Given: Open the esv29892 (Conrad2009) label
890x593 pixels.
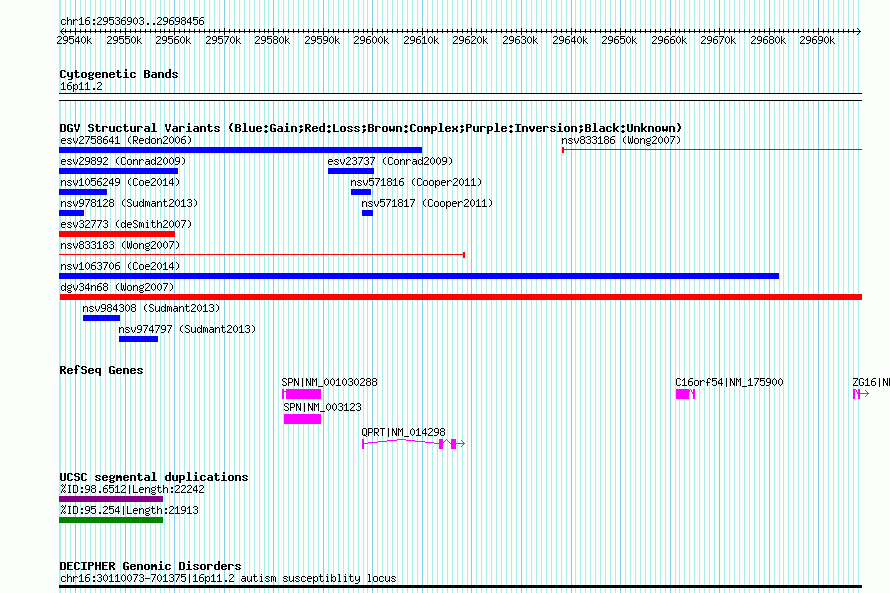Looking at the screenshot, I should [x=123, y=161].
